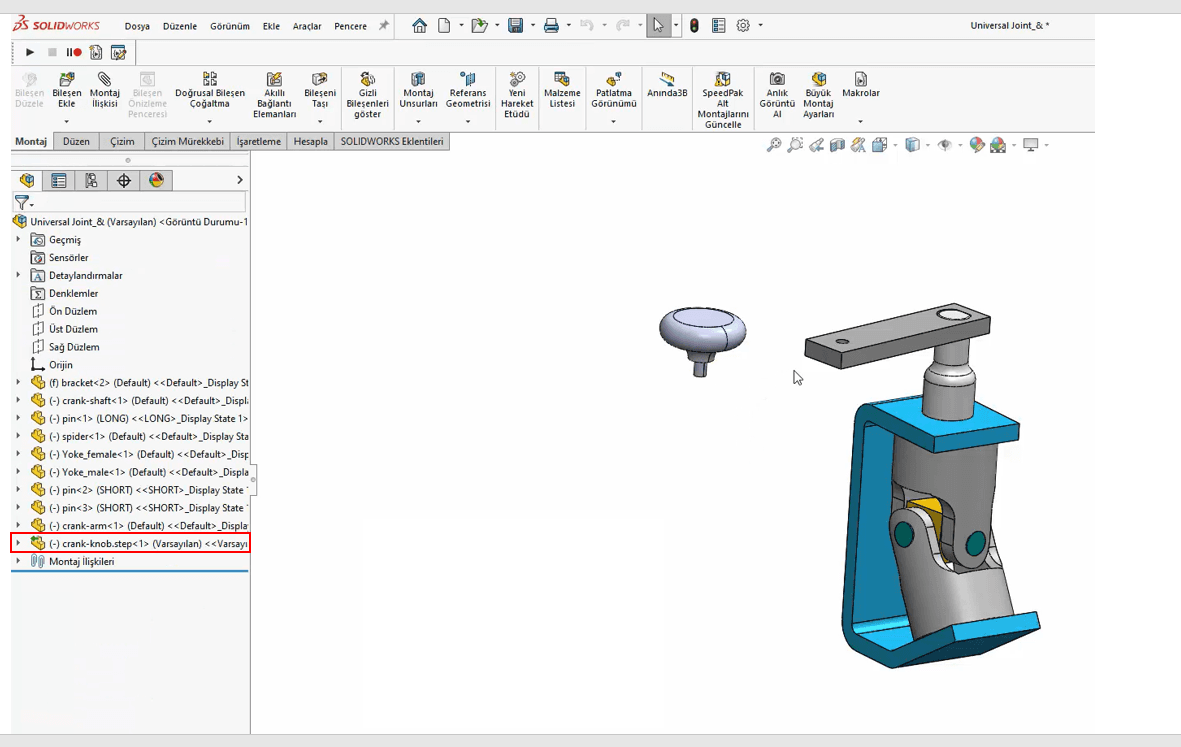Toggle the Section View icon
The height and width of the screenshot is (747, 1181).
click(837, 145)
